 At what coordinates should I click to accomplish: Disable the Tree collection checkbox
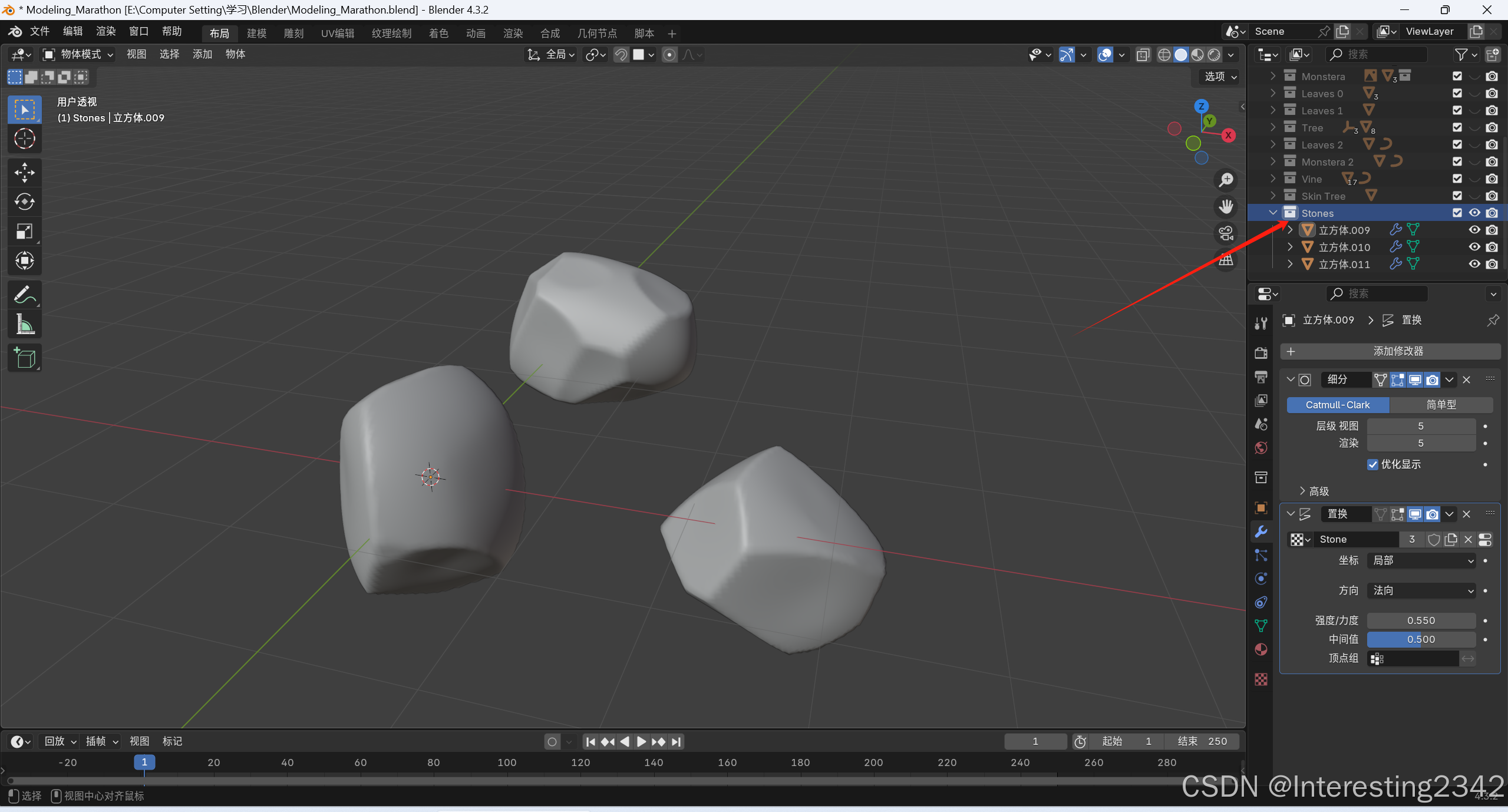click(x=1457, y=127)
